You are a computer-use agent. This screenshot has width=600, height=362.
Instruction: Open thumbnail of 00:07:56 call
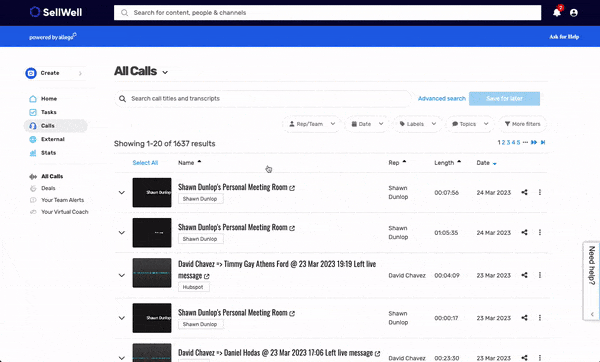[152, 192]
